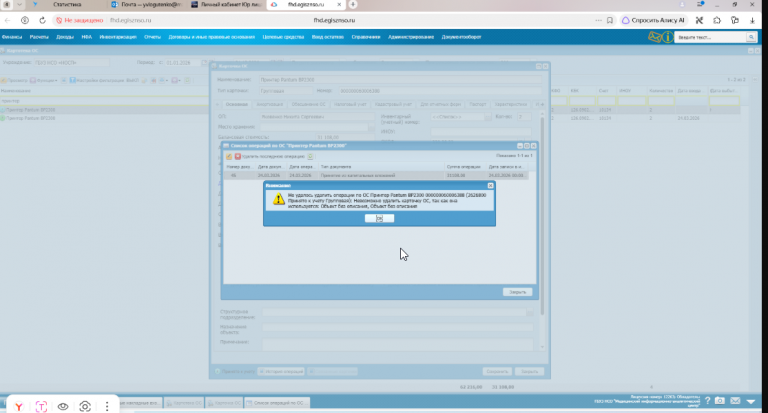The image size is (768, 413).
Task: Click the calendar icon beside period start date
Action: (x=204, y=63)
